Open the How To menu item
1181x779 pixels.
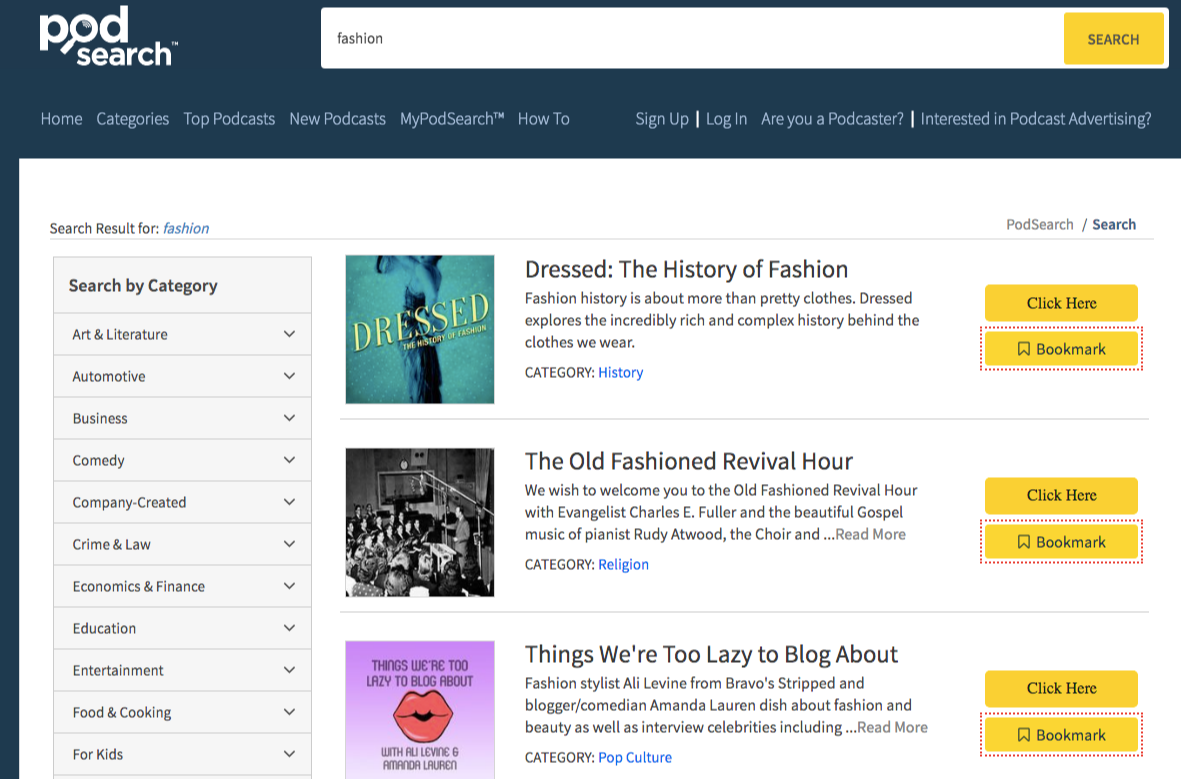(x=543, y=119)
